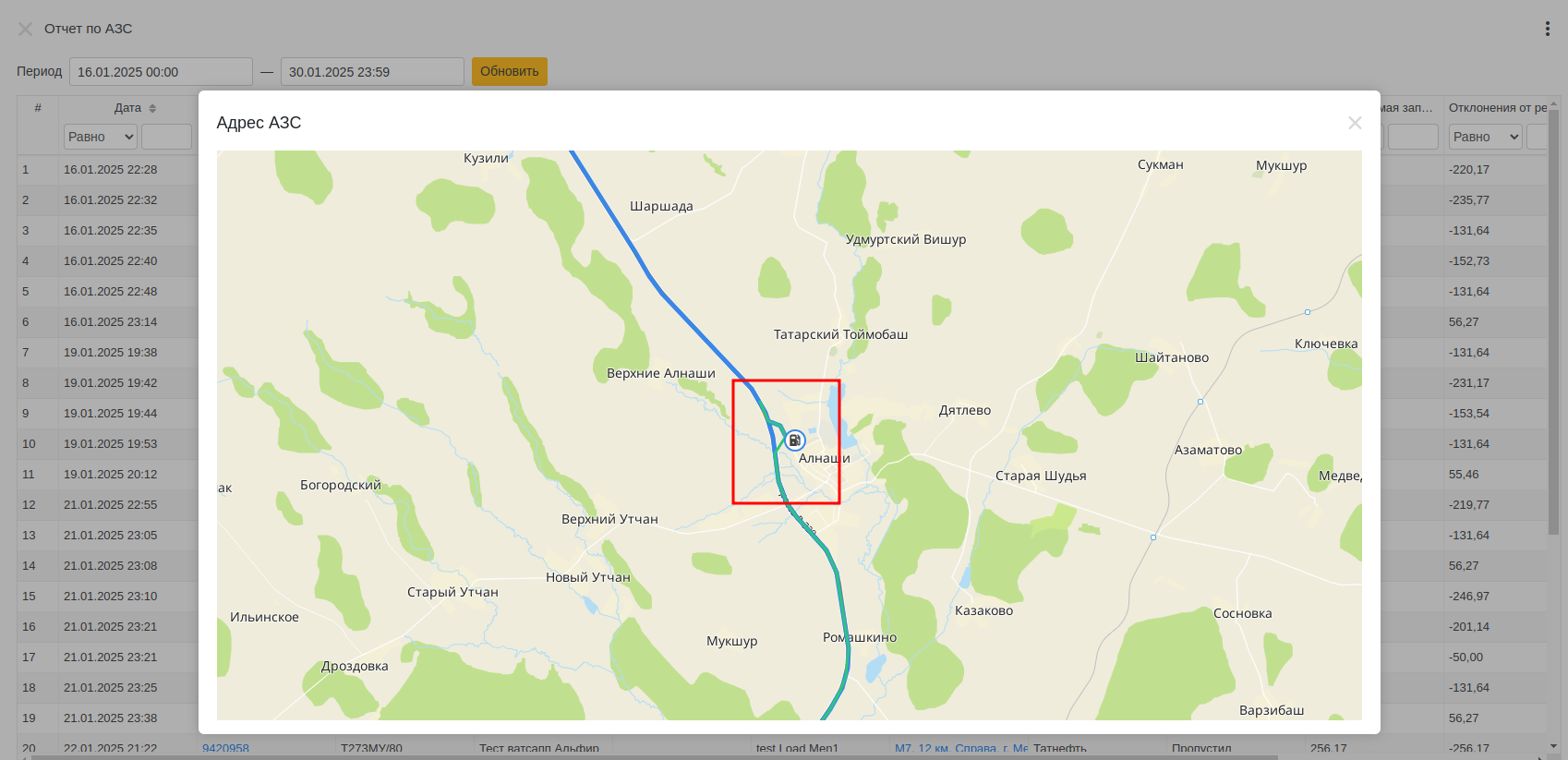Open the three-dot options menu
The image size is (1568, 760).
pos(1547,29)
